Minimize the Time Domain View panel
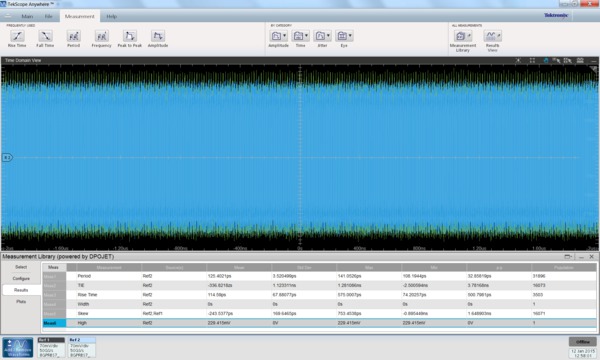600x360 pixels. click(593, 60)
